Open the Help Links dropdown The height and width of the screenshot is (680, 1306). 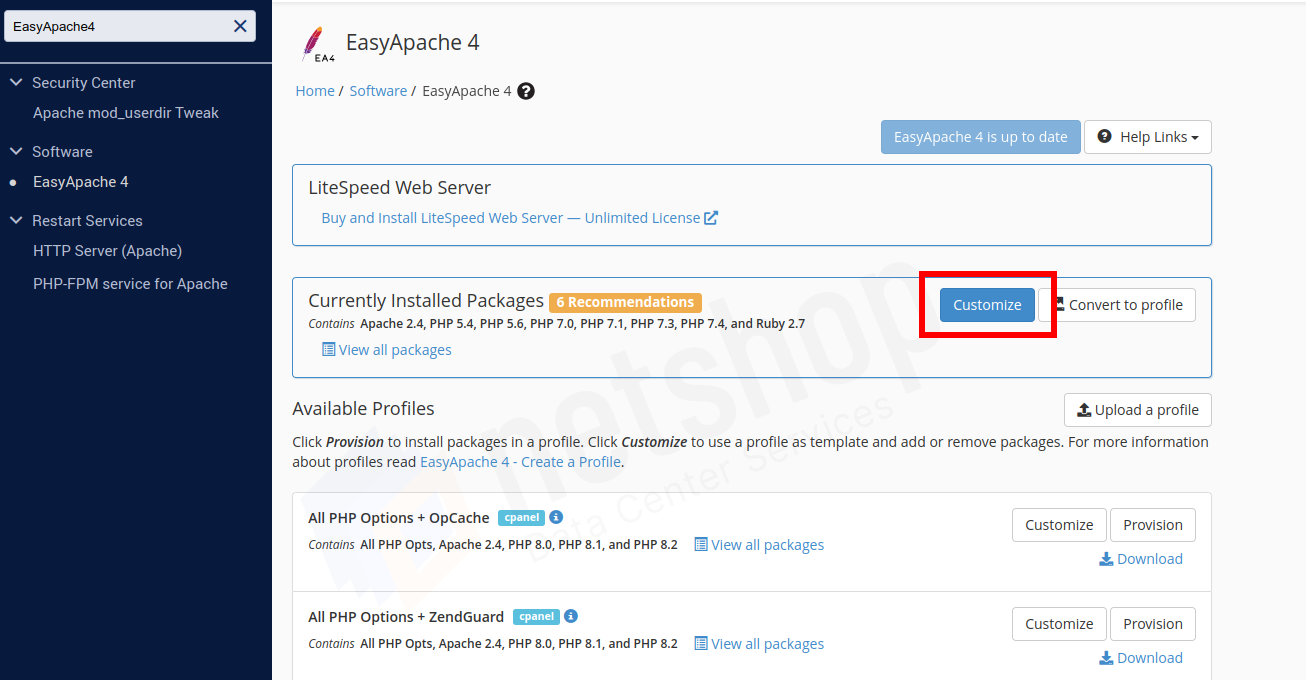click(1148, 137)
